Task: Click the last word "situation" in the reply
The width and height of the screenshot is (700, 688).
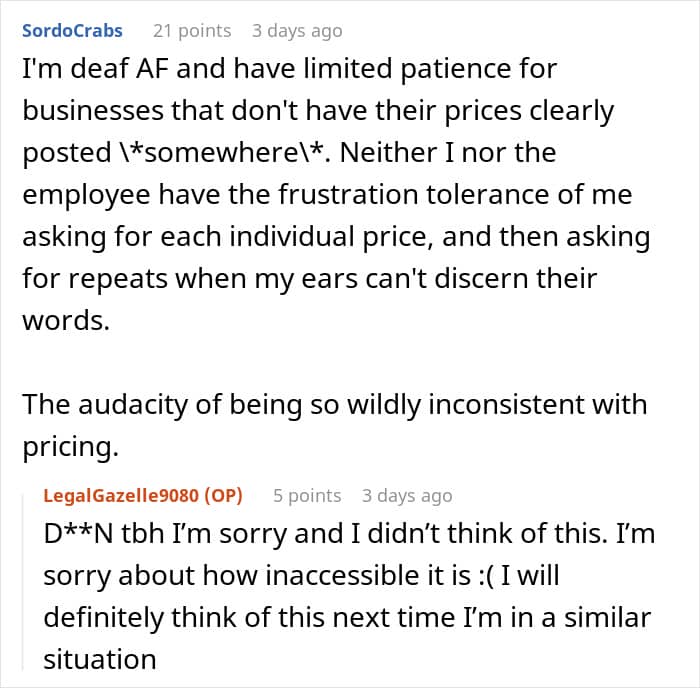Action: pos(100,659)
